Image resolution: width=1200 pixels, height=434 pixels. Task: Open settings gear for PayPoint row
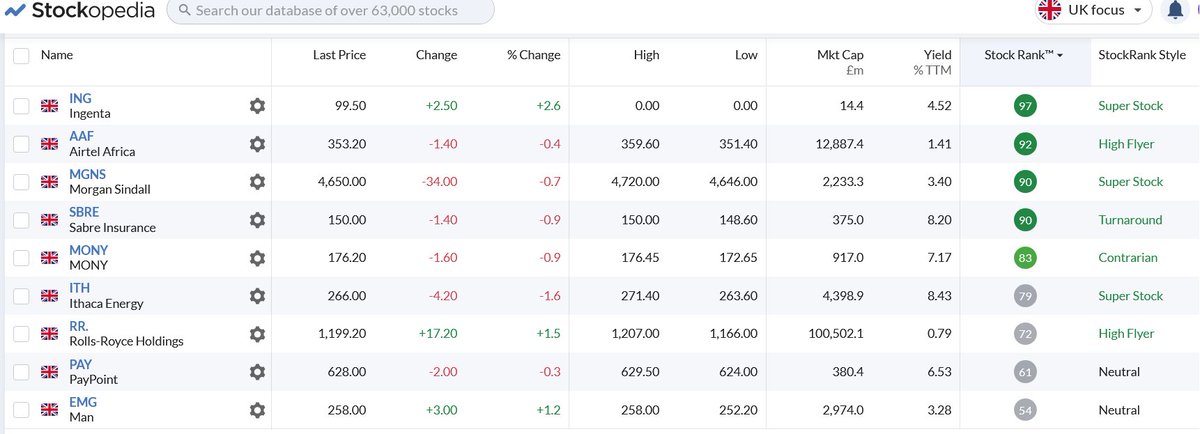pyautogui.click(x=257, y=372)
